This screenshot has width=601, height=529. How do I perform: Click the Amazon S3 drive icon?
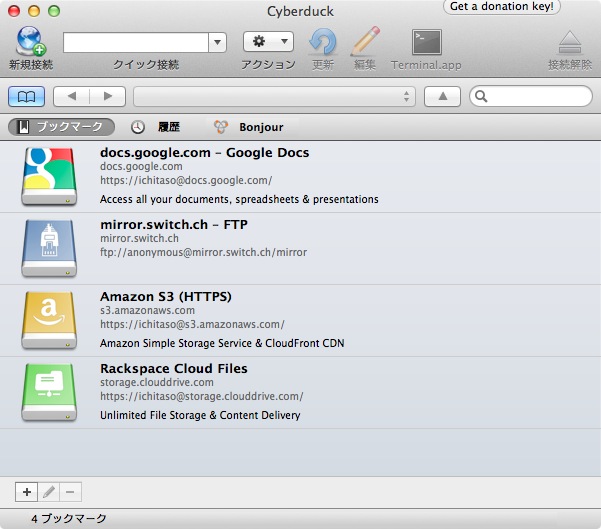(49, 320)
